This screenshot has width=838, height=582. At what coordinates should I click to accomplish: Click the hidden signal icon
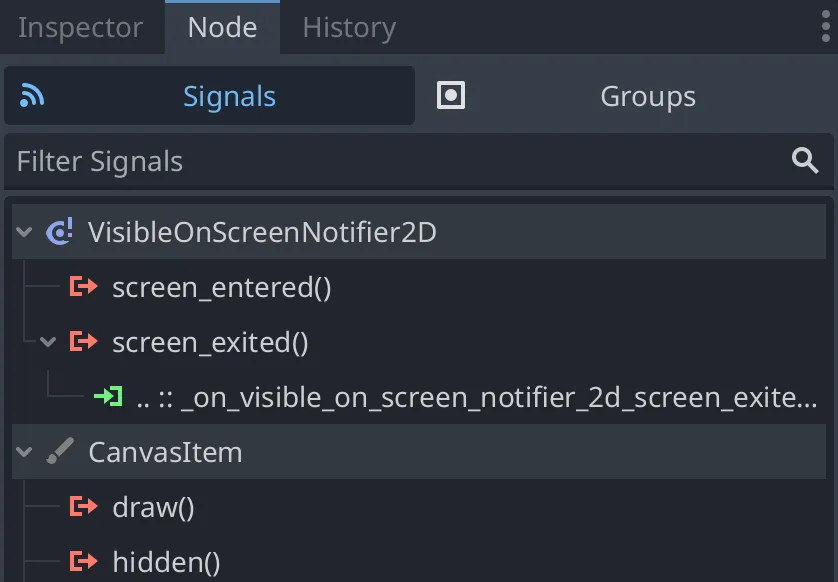pyautogui.click(x=83, y=562)
